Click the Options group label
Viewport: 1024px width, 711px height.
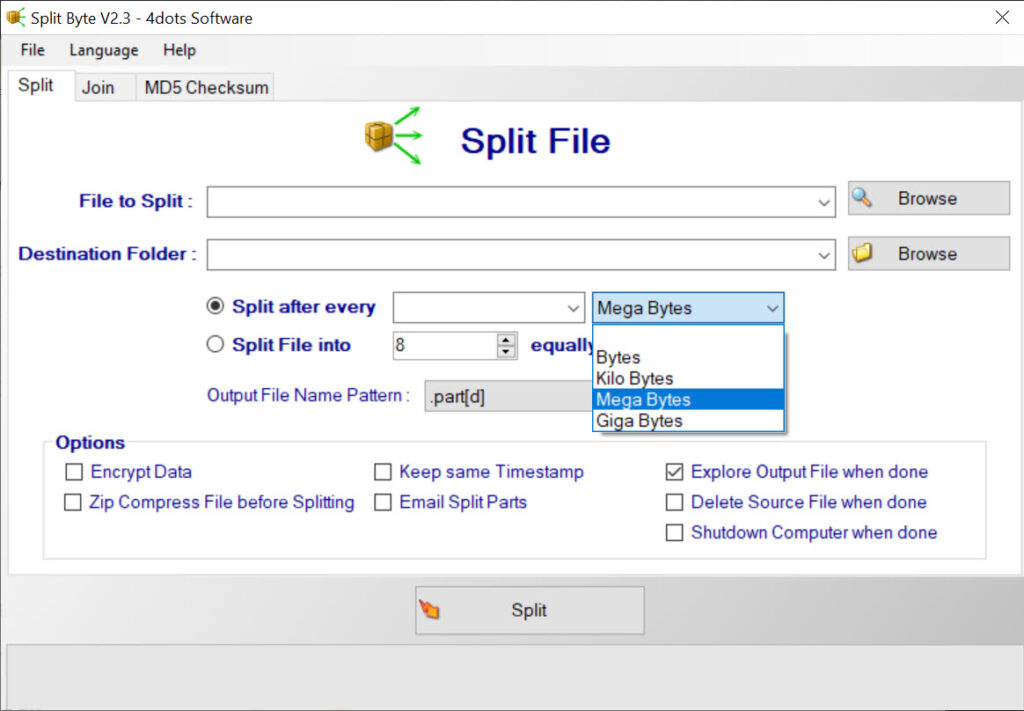90,443
